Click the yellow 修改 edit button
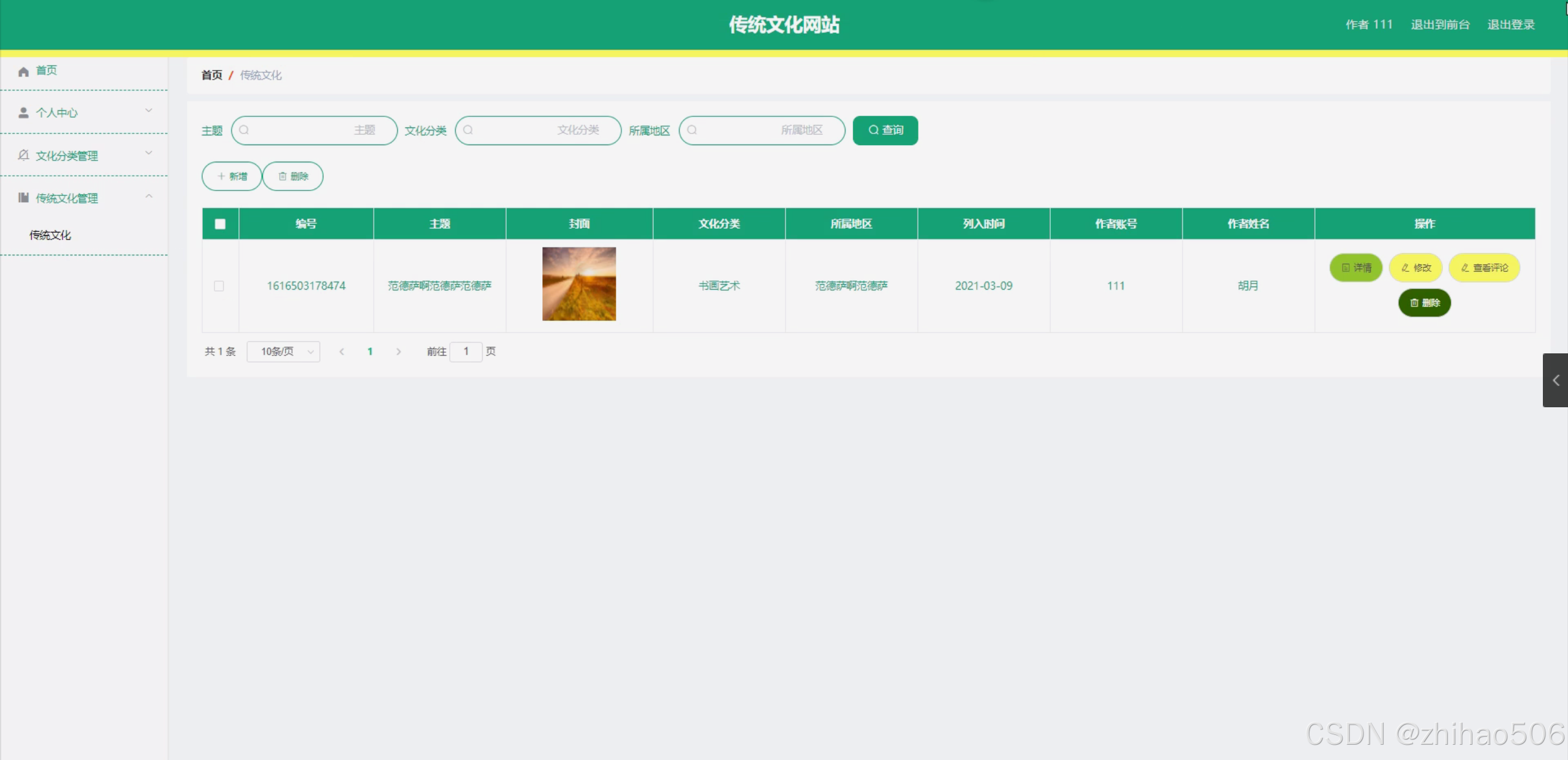The height and width of the screenshot is (760, 1568). (x=1415, y=268)
